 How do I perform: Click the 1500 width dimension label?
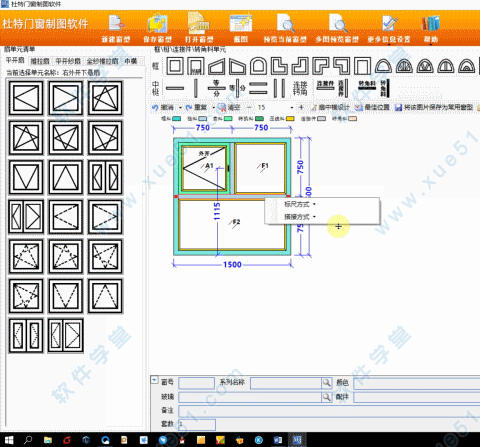(232, 265)
